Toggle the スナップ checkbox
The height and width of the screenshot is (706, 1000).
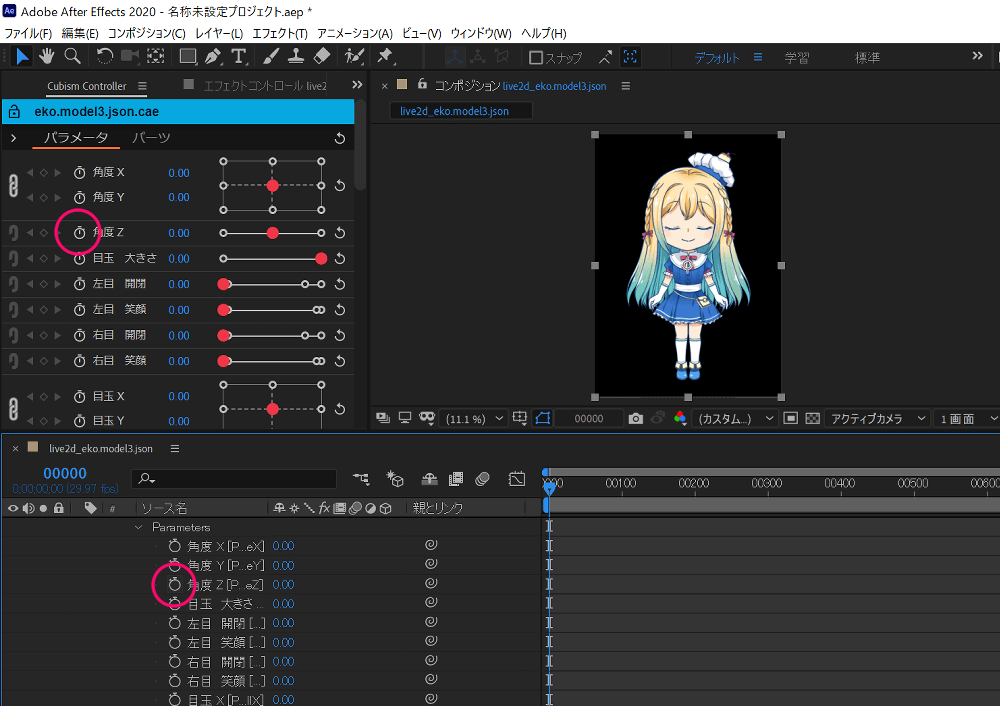click(x=536, y=58)
